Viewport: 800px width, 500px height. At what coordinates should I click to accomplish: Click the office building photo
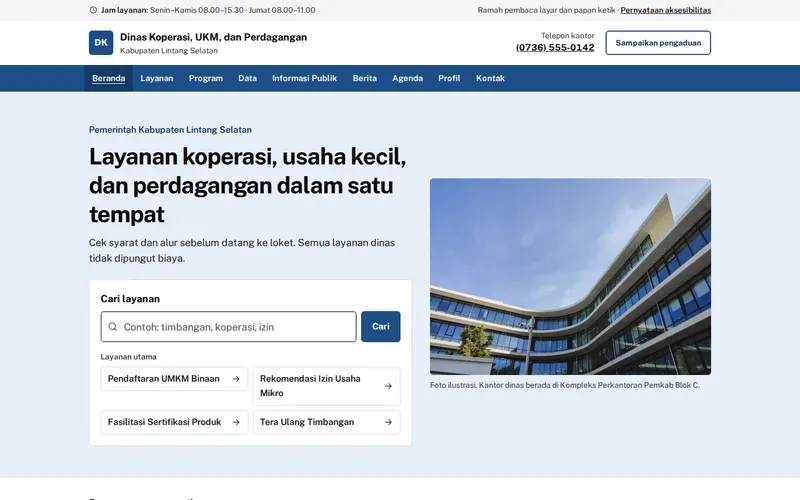pyautogui.click(x=570, y=277)
